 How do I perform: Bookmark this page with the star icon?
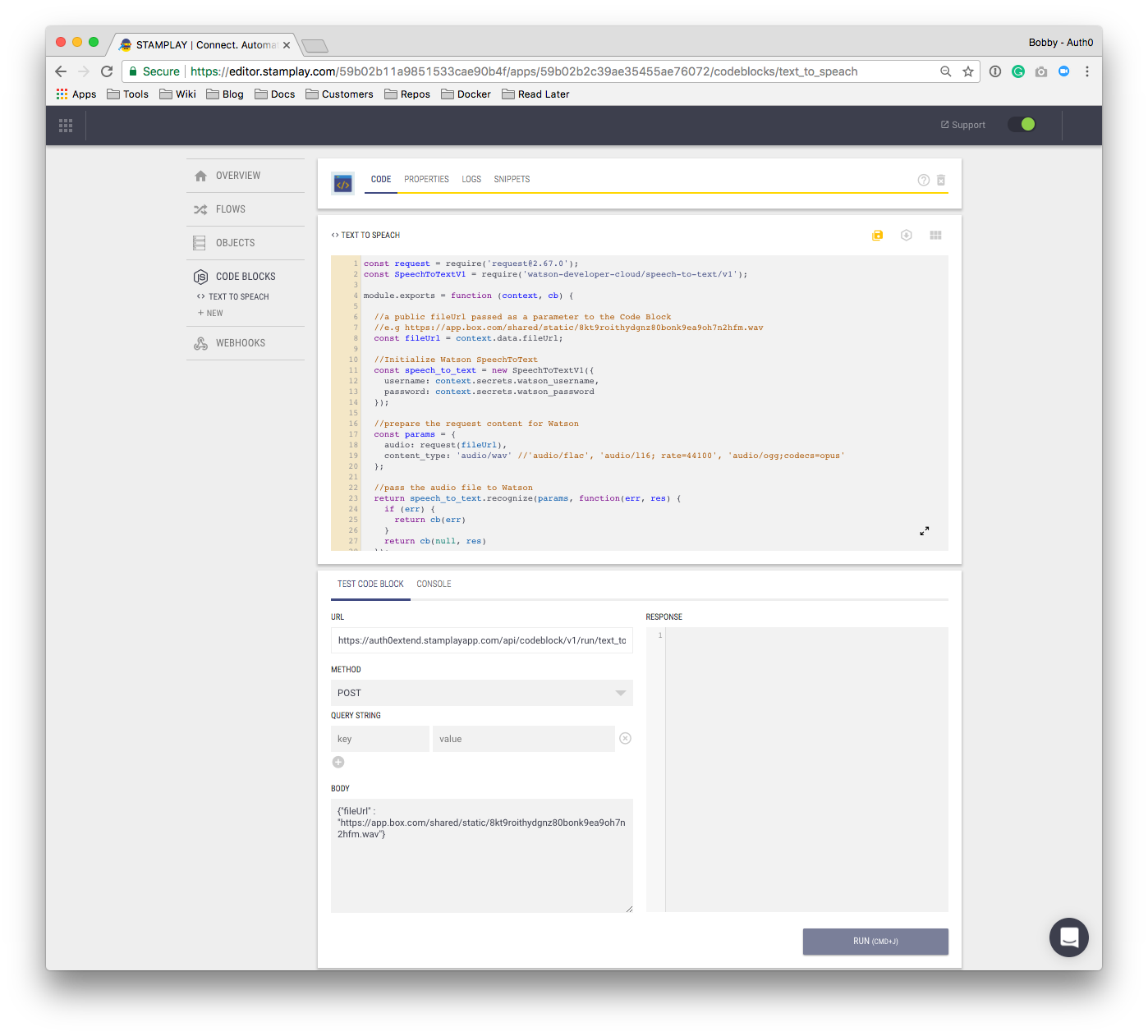(x=968, y=71)
